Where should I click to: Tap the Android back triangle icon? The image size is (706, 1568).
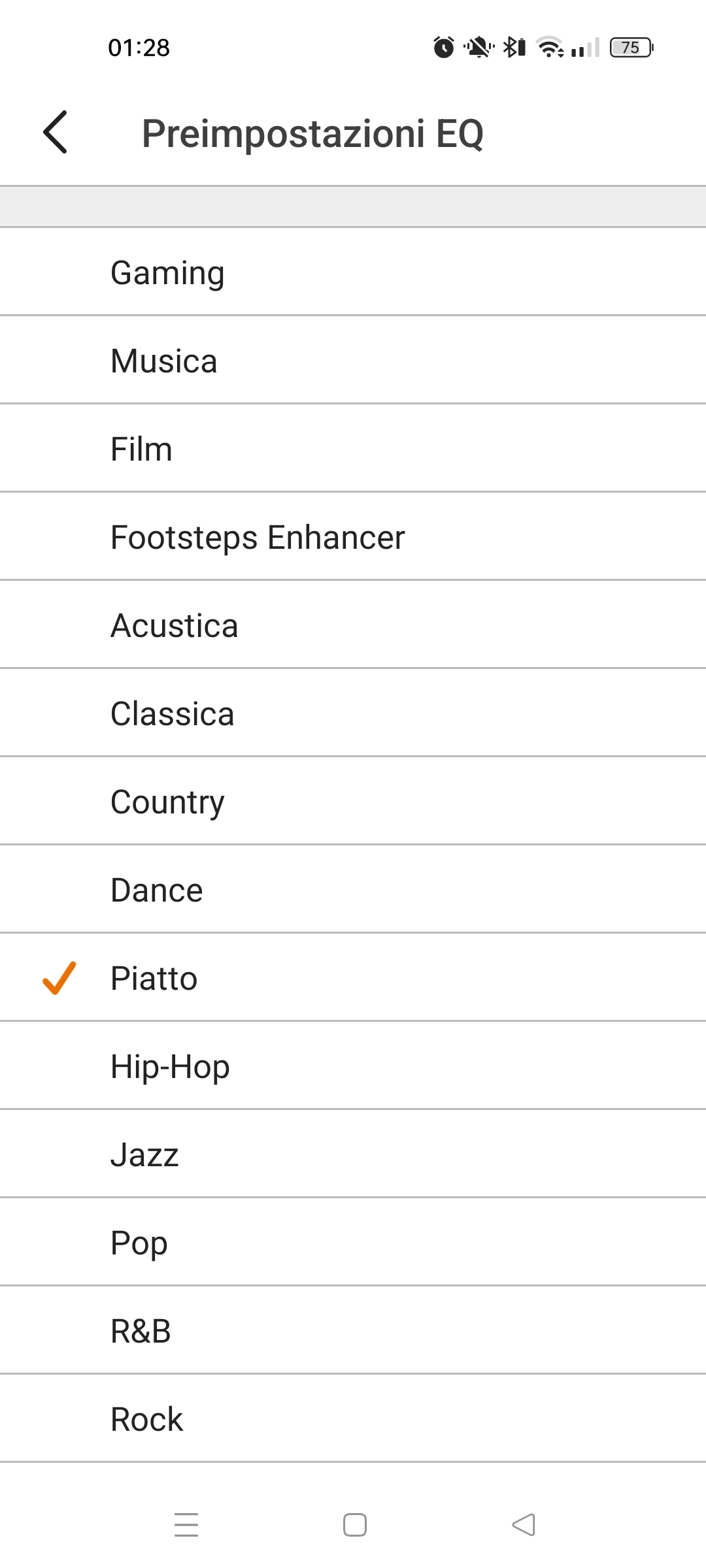[524, 1525]
